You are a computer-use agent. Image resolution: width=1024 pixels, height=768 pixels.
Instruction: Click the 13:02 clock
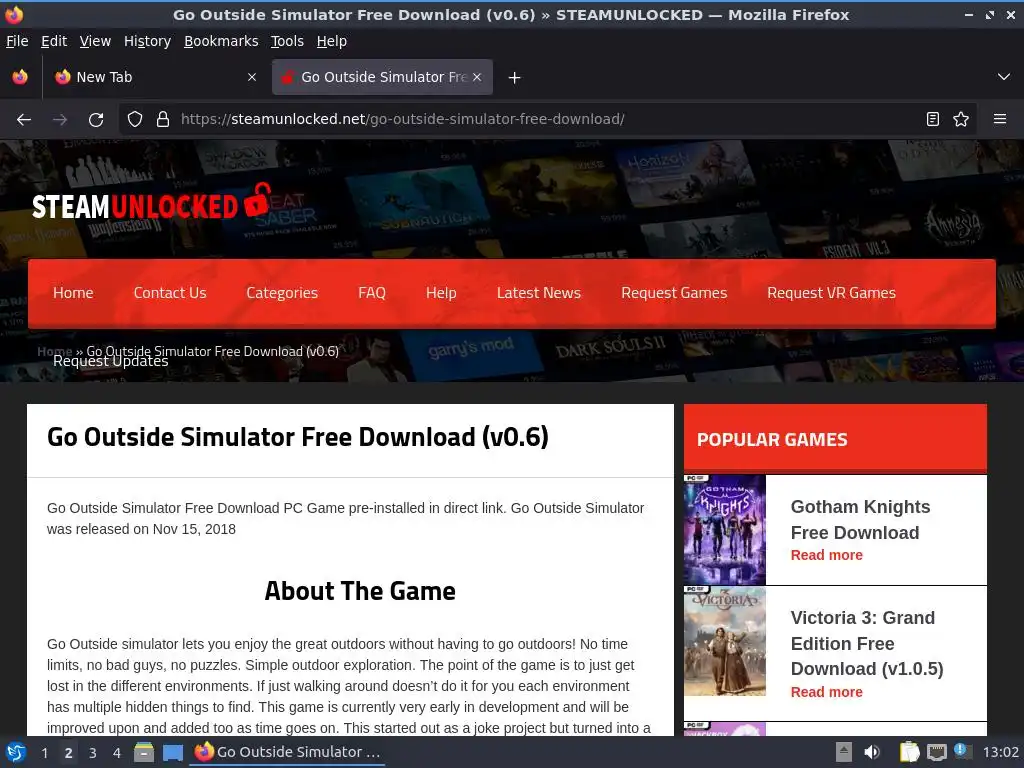1000,752
